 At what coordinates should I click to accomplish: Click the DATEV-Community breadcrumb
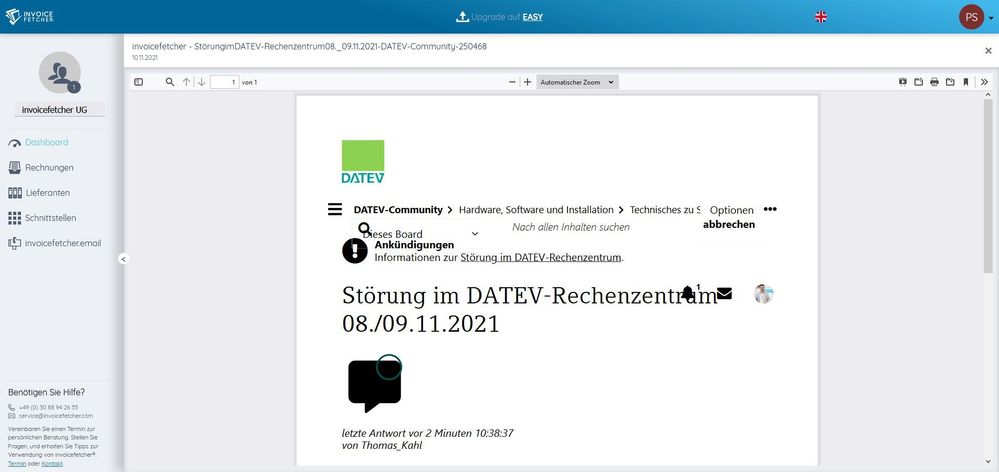pos(398,210)
